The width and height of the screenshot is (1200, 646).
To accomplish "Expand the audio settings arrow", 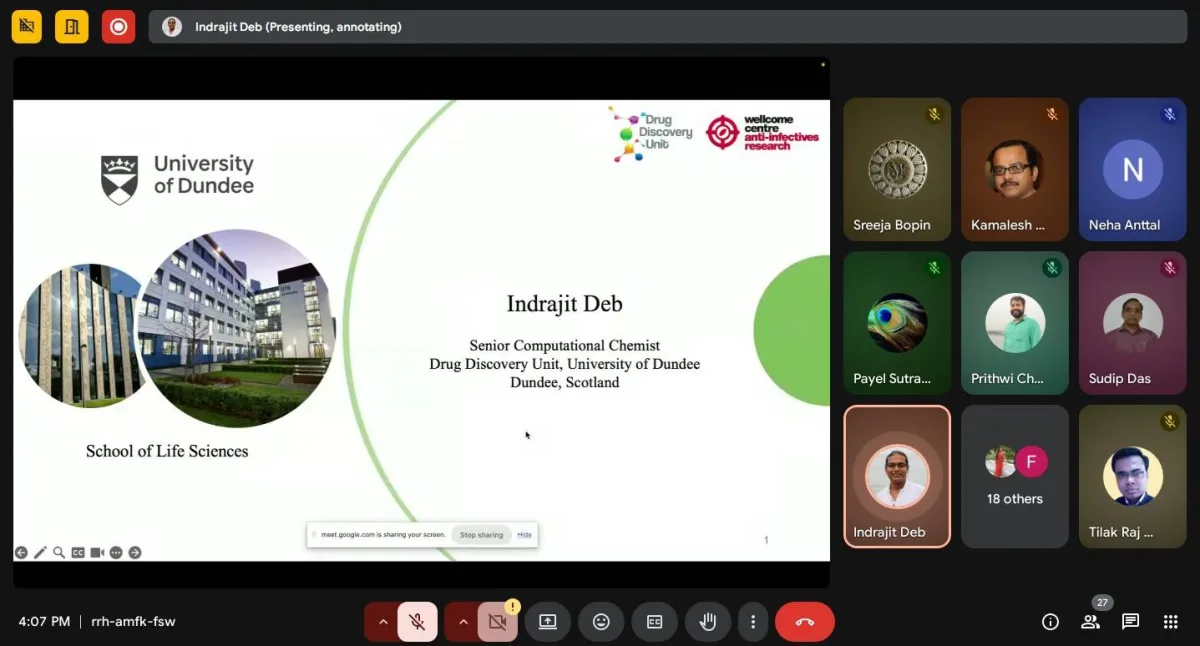I will click(382, 622).
